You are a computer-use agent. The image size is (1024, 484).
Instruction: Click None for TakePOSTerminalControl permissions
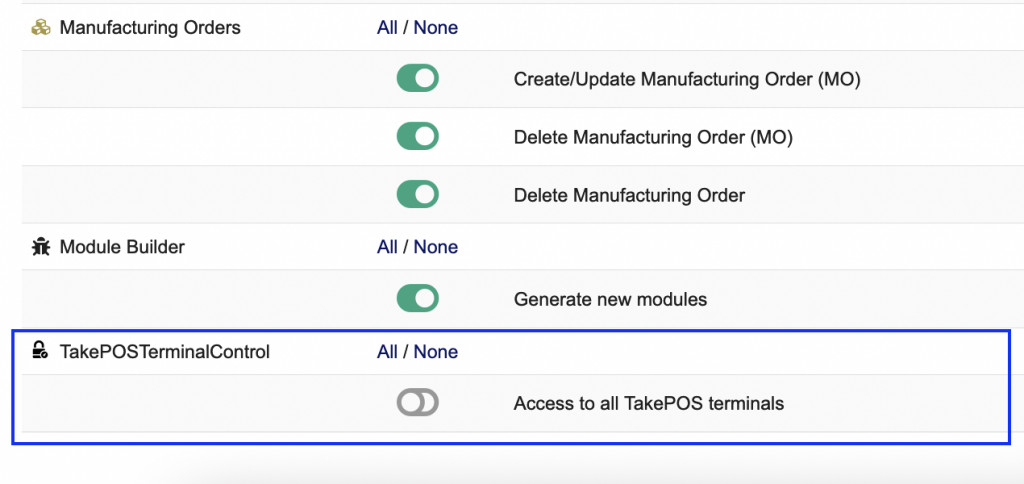[x=436, y=352]
